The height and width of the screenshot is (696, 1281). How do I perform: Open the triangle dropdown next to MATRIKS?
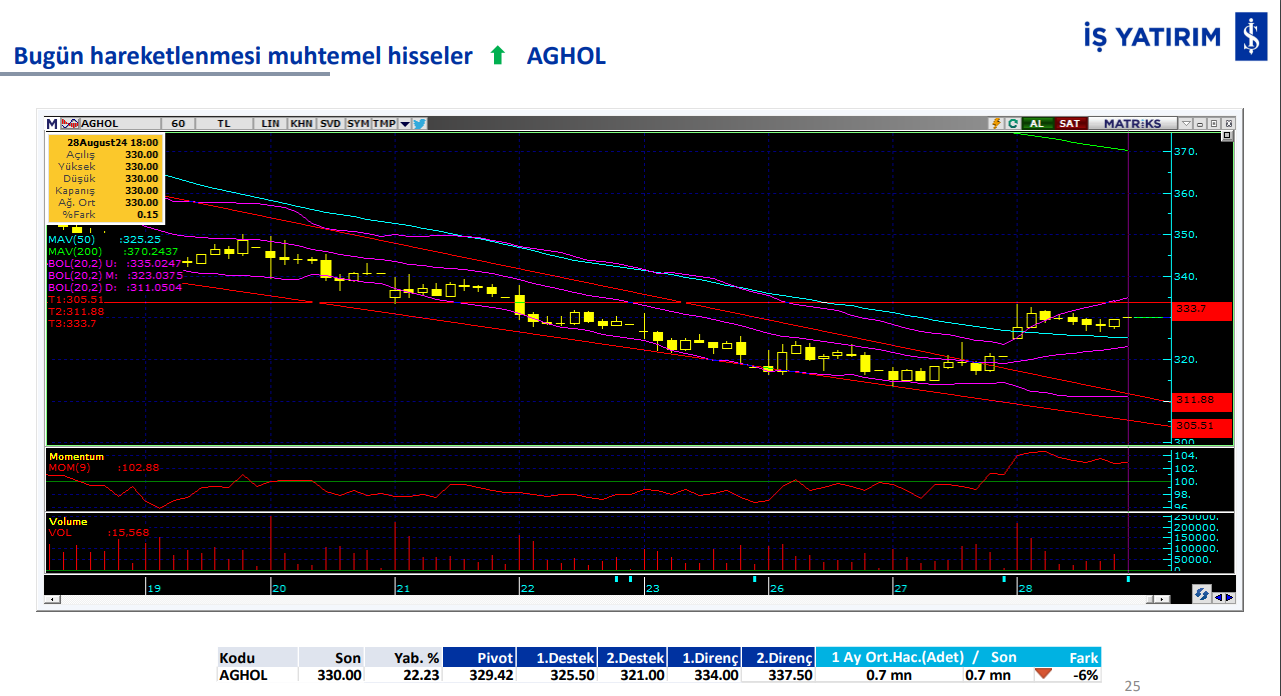pyautogui.click(x=1186, y=124)
